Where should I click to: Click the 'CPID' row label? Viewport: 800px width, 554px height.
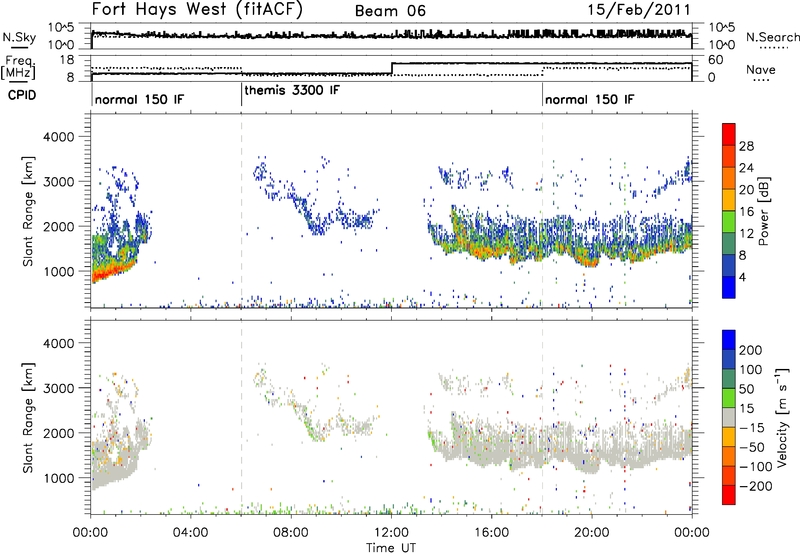pyautogui.click(x=22, y=95)
